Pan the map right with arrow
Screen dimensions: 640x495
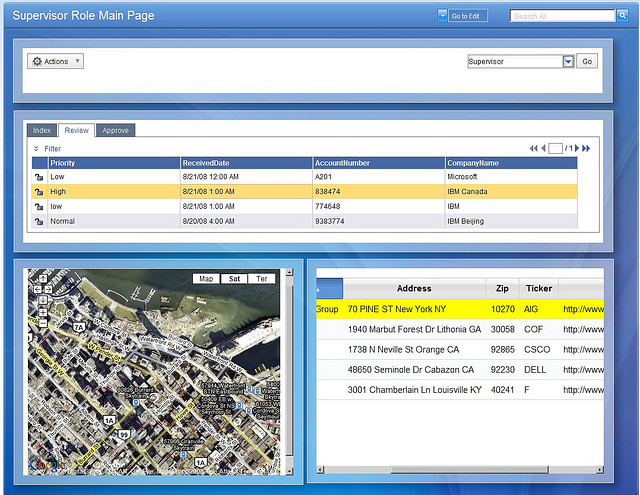[48, 289]
